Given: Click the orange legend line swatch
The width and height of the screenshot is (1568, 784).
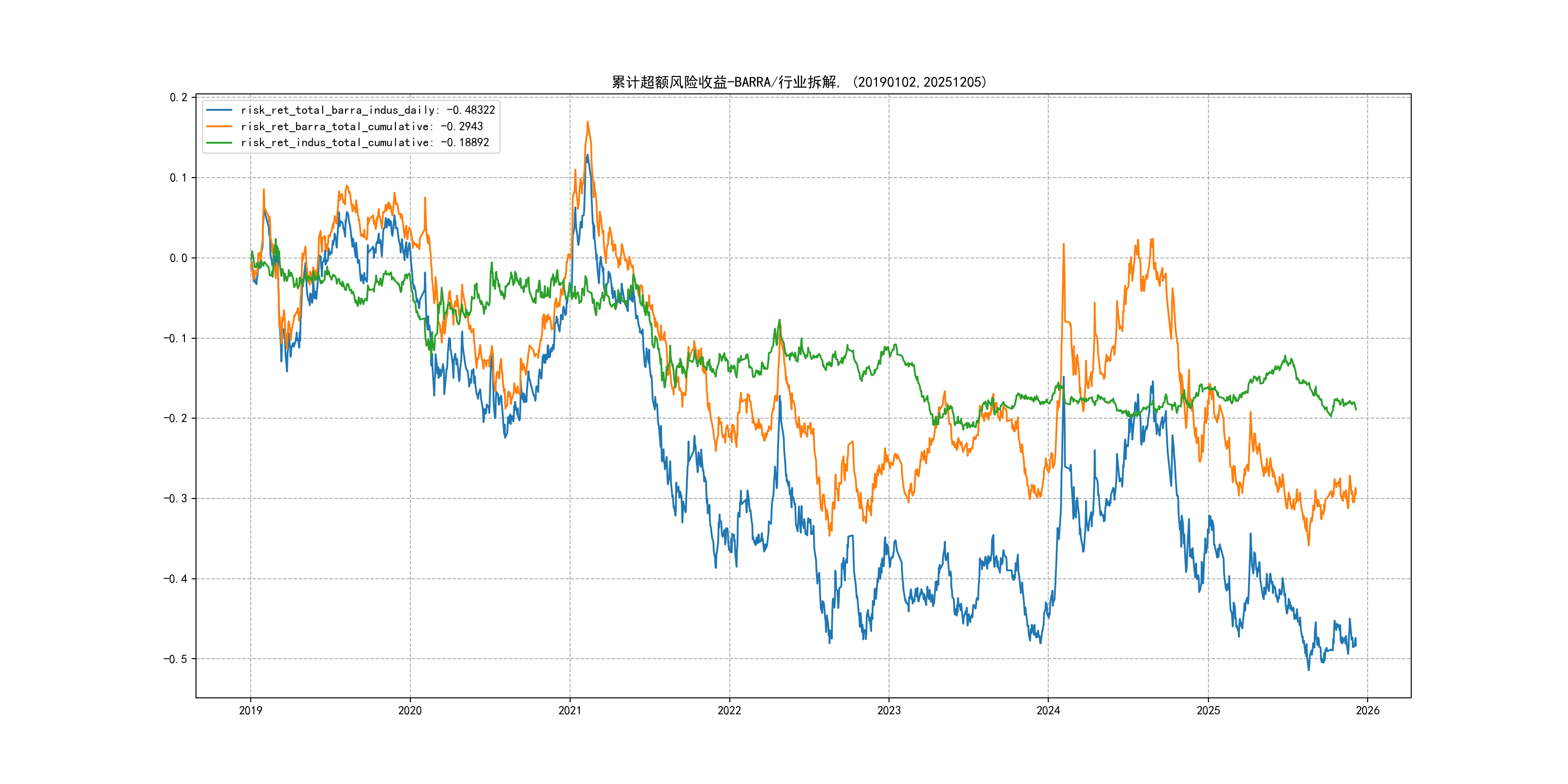Looking at the screenshot, I should coord(219,127).
